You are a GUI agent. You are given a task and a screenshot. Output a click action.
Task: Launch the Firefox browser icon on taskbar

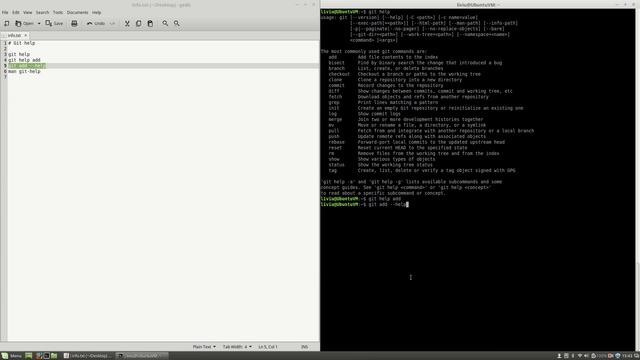click(x=39, y=356)
